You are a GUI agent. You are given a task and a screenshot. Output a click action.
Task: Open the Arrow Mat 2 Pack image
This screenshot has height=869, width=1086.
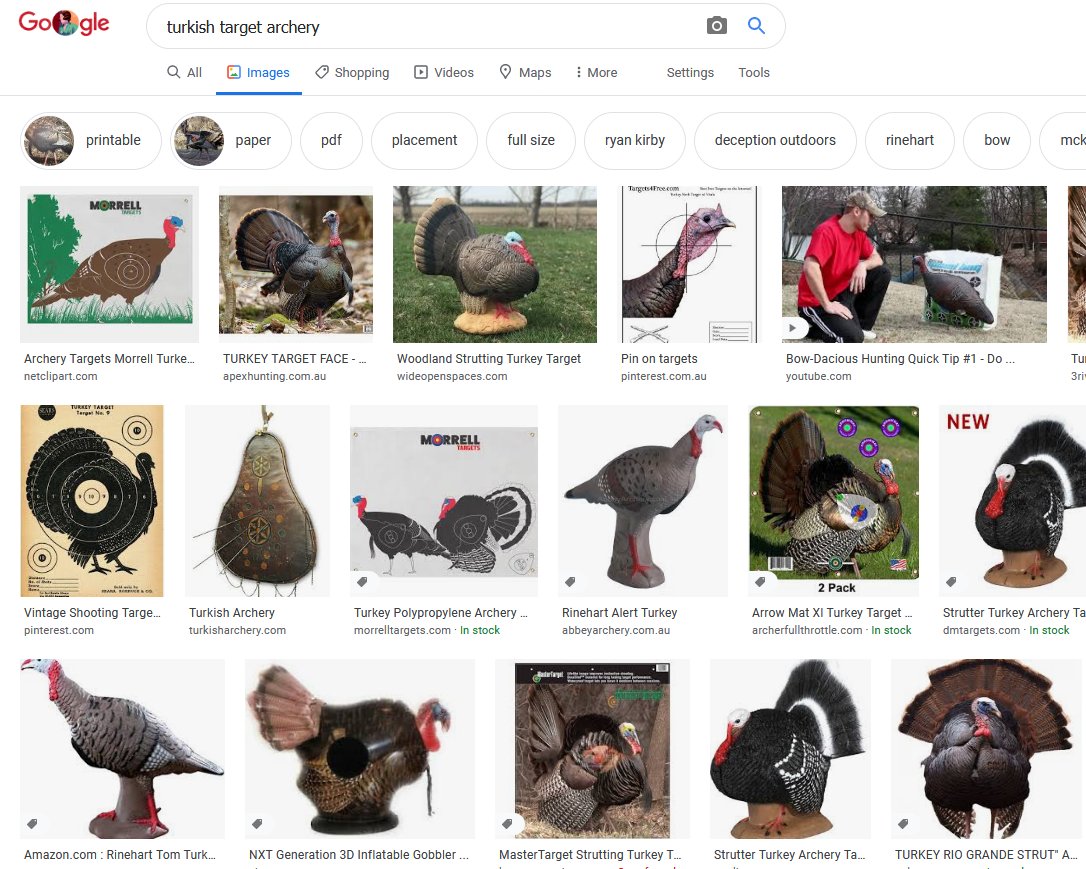pyautogui.click(x=834, y=501)
